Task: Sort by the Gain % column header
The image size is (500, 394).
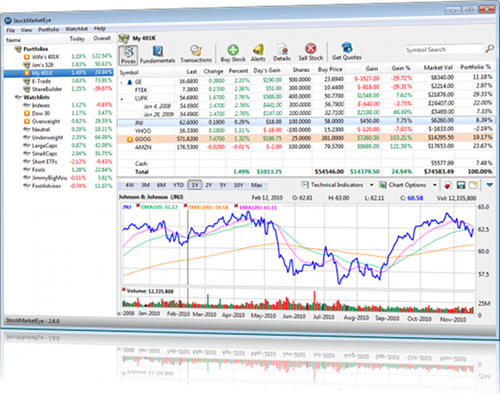Action: (400, 68)
